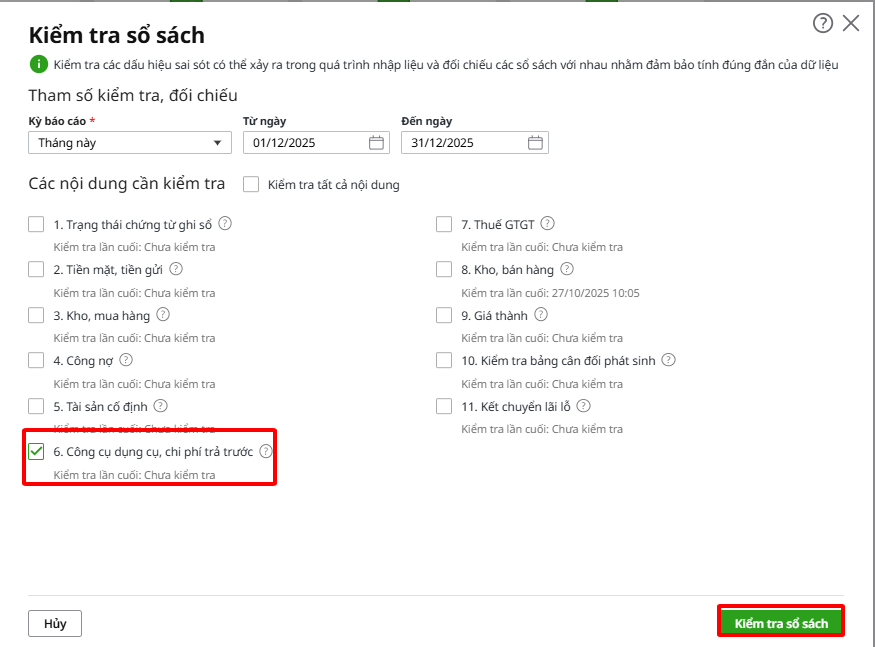Click help icon beside Công nợ
Screen dimensions: 875x647
click(x=126, y=360)
